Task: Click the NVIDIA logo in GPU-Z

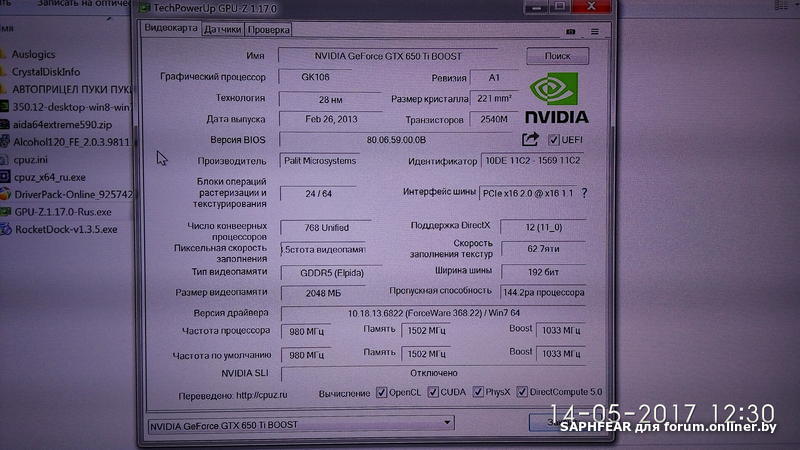Action: 557,97
